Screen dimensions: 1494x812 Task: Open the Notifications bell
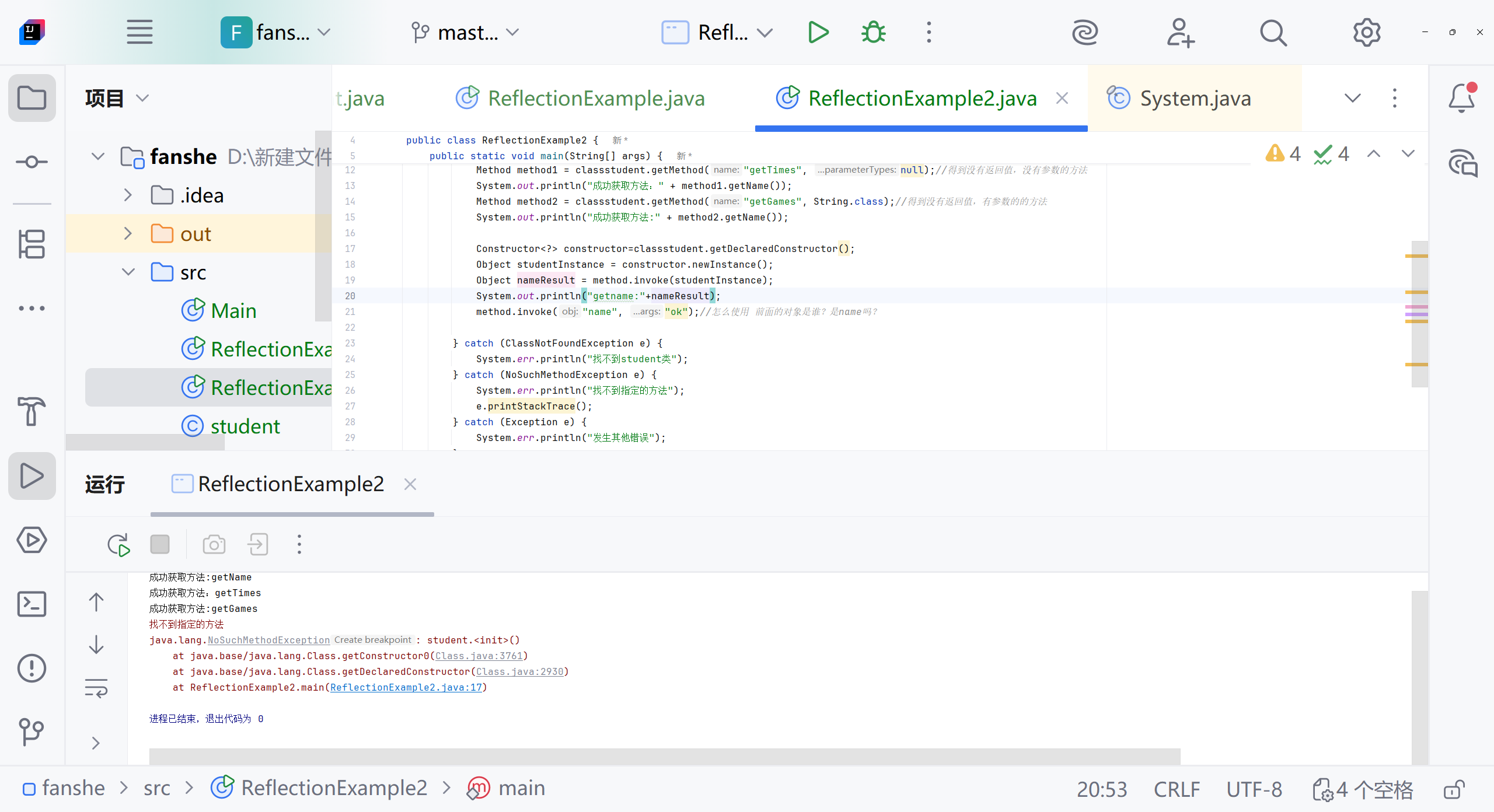(1461, 98)
